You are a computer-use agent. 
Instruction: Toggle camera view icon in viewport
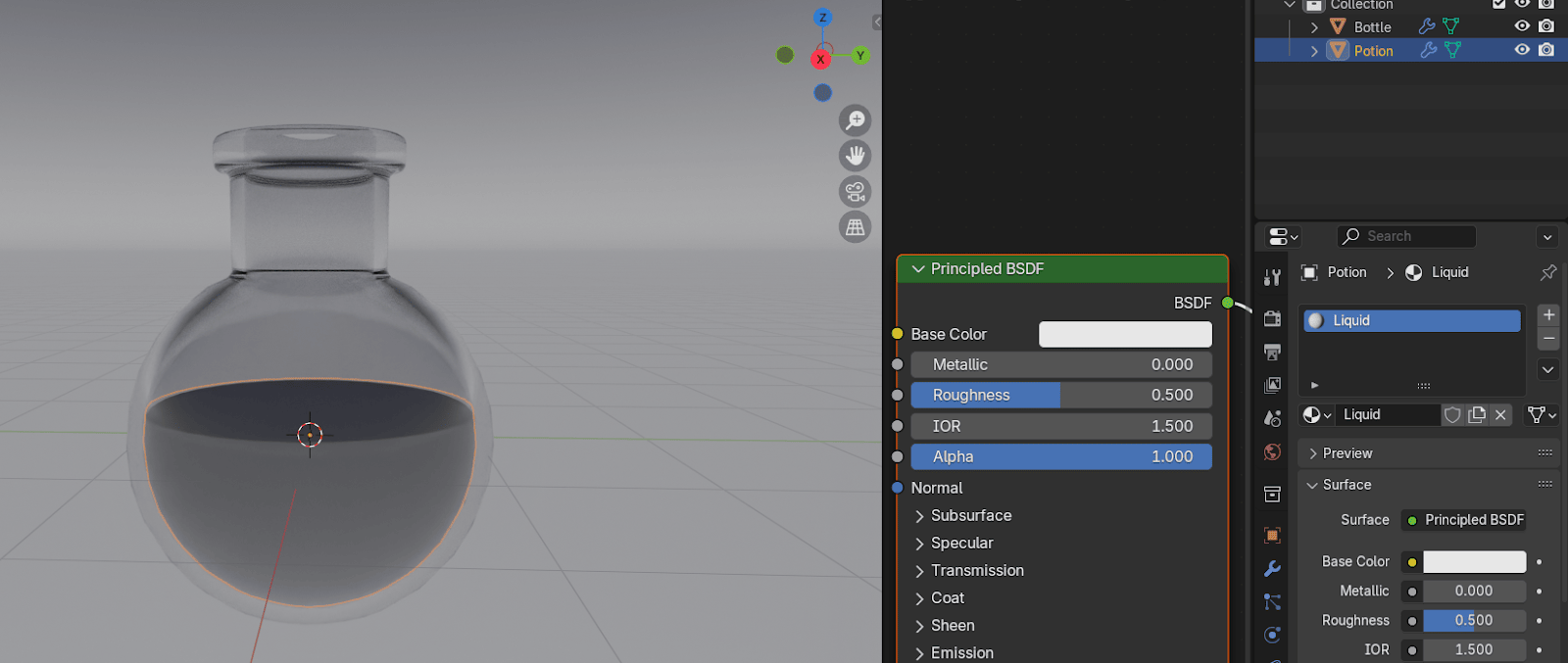point(855,192)
